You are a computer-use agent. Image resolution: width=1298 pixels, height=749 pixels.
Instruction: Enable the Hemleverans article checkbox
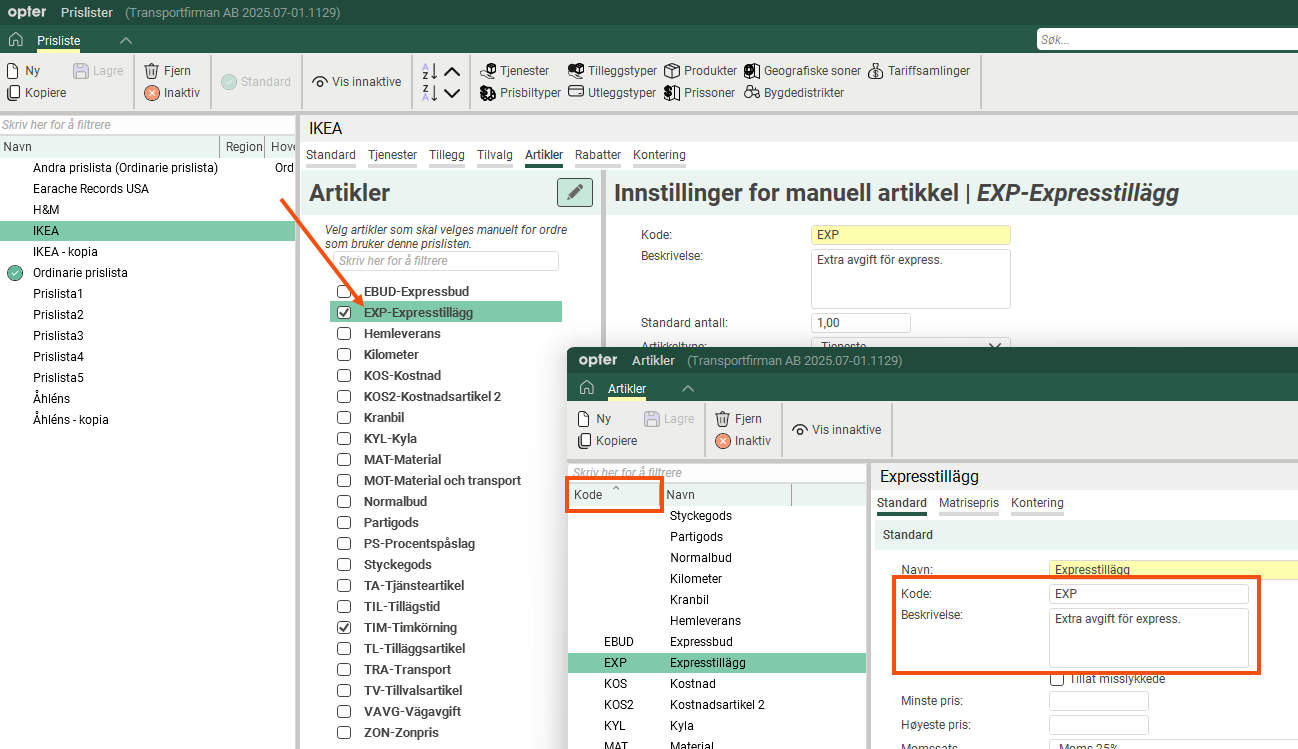[344, 333]
